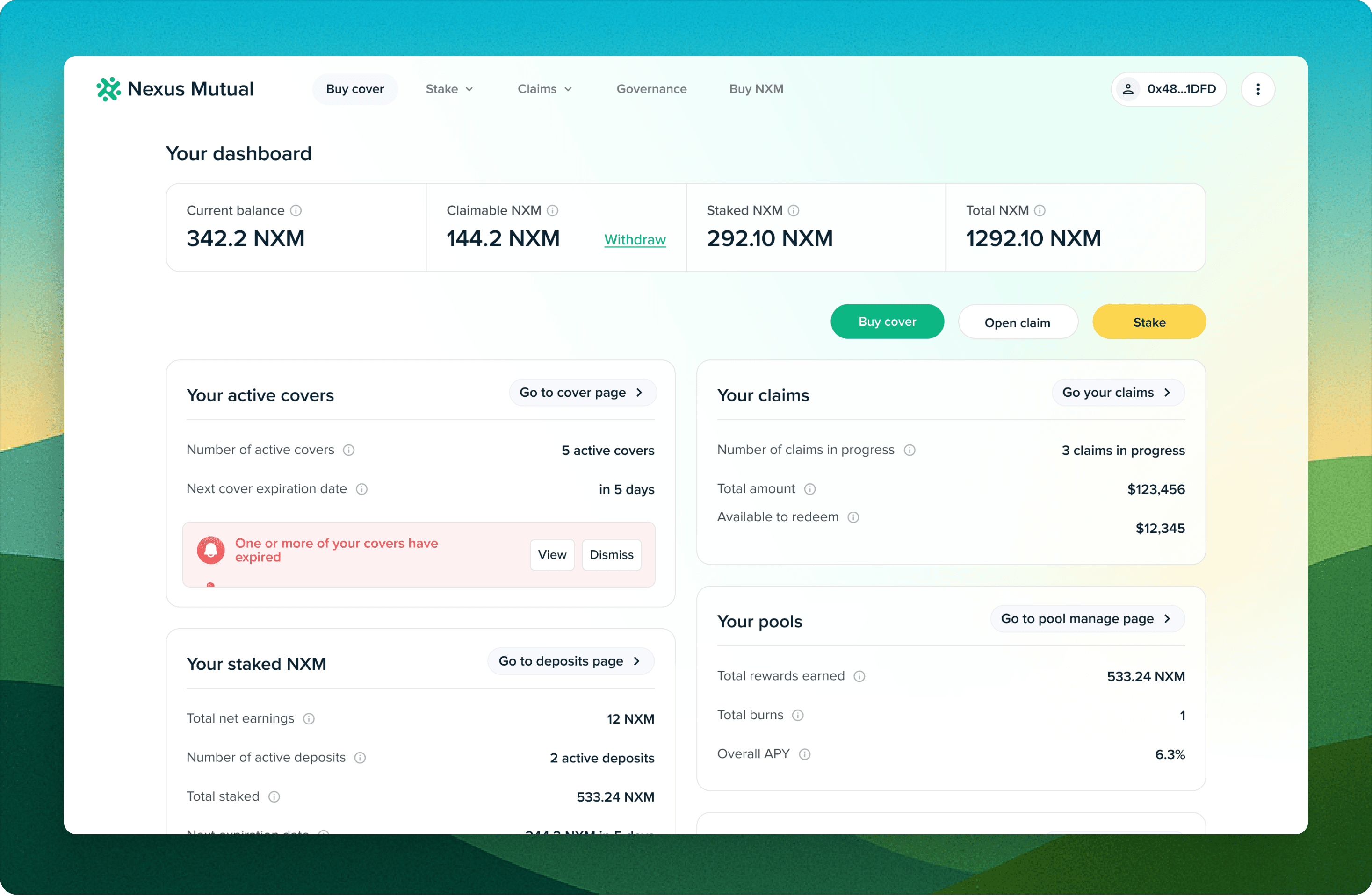This screenshot has width=1372, height=896.
Task: Expand the Claims dropdown in navigation
Action: [544, 89]
